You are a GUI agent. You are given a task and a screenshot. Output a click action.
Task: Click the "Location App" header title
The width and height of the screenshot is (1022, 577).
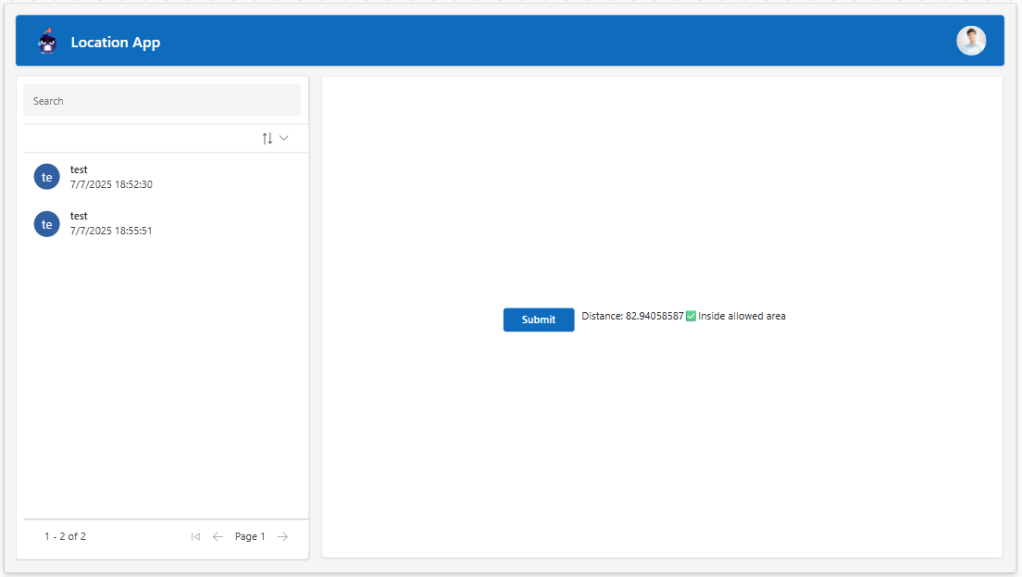tap(115, 42)
